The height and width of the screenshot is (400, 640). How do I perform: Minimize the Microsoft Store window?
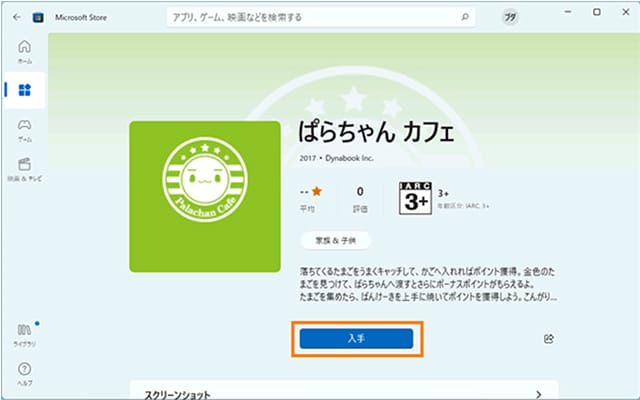click(x=567, y=12)
